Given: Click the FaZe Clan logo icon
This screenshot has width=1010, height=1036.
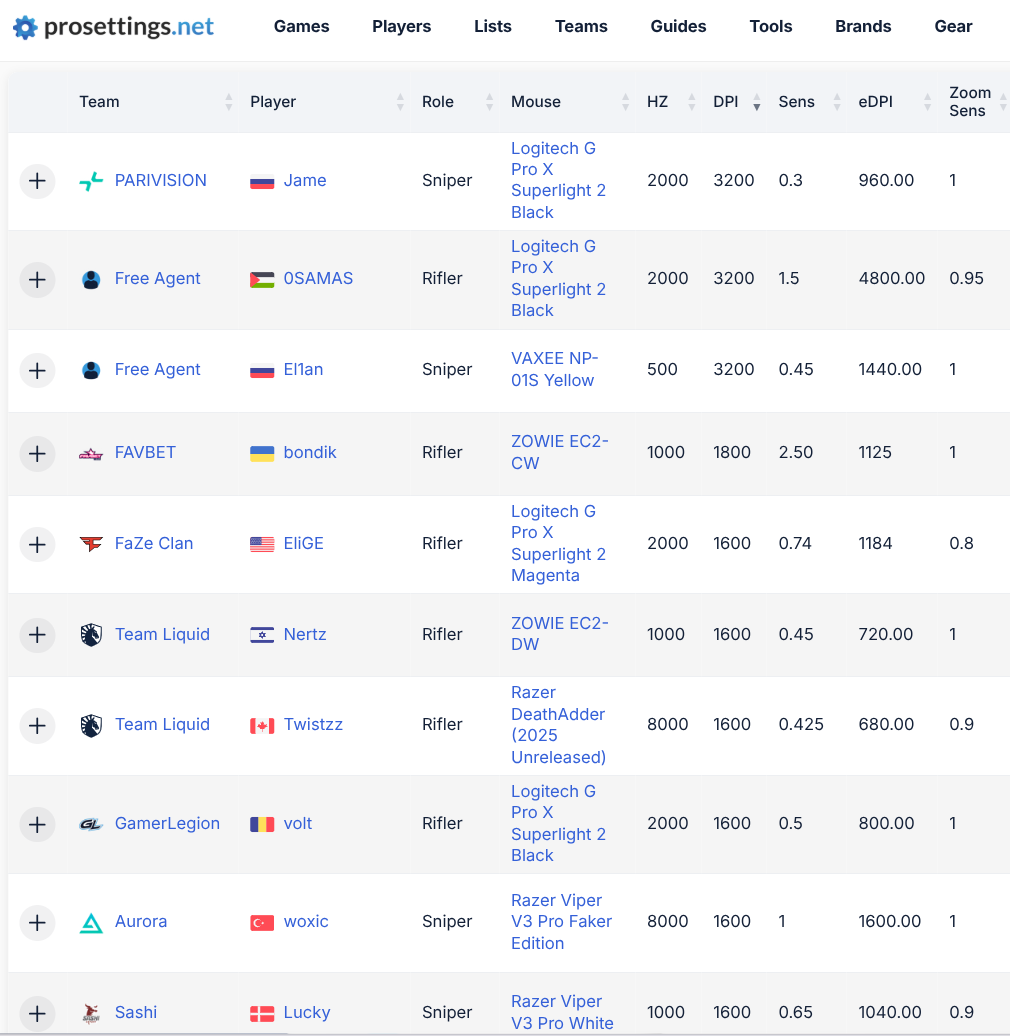Looking at the screenshot, I should click(91, 544).
